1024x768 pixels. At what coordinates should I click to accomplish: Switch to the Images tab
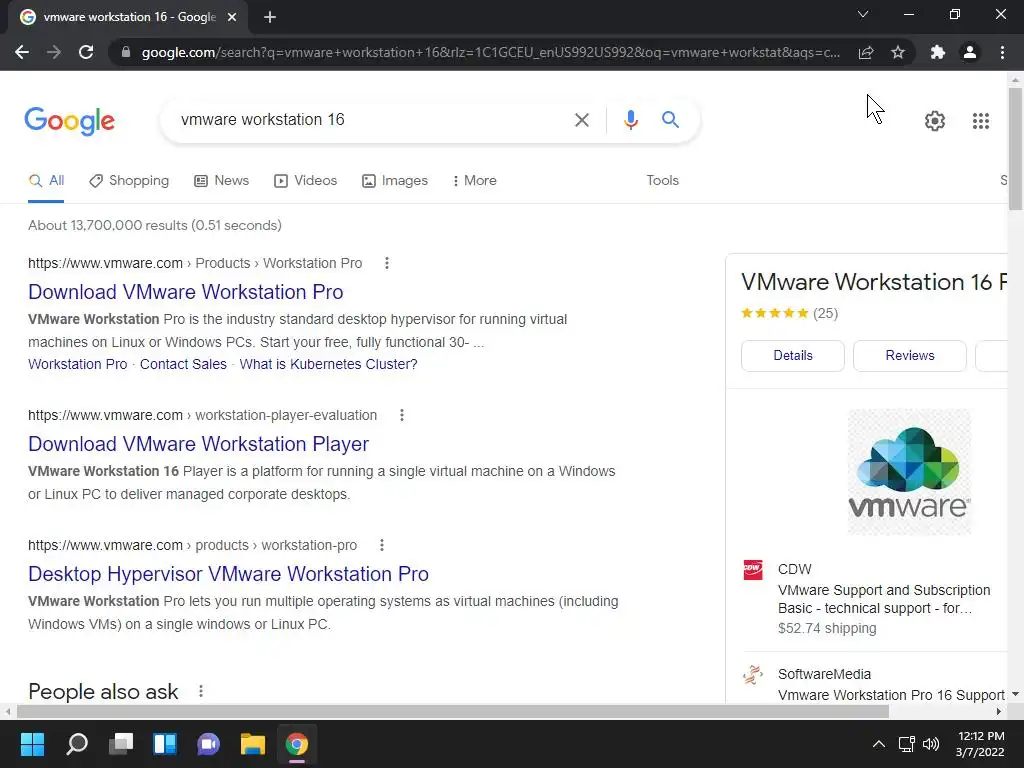click(395, 180)
